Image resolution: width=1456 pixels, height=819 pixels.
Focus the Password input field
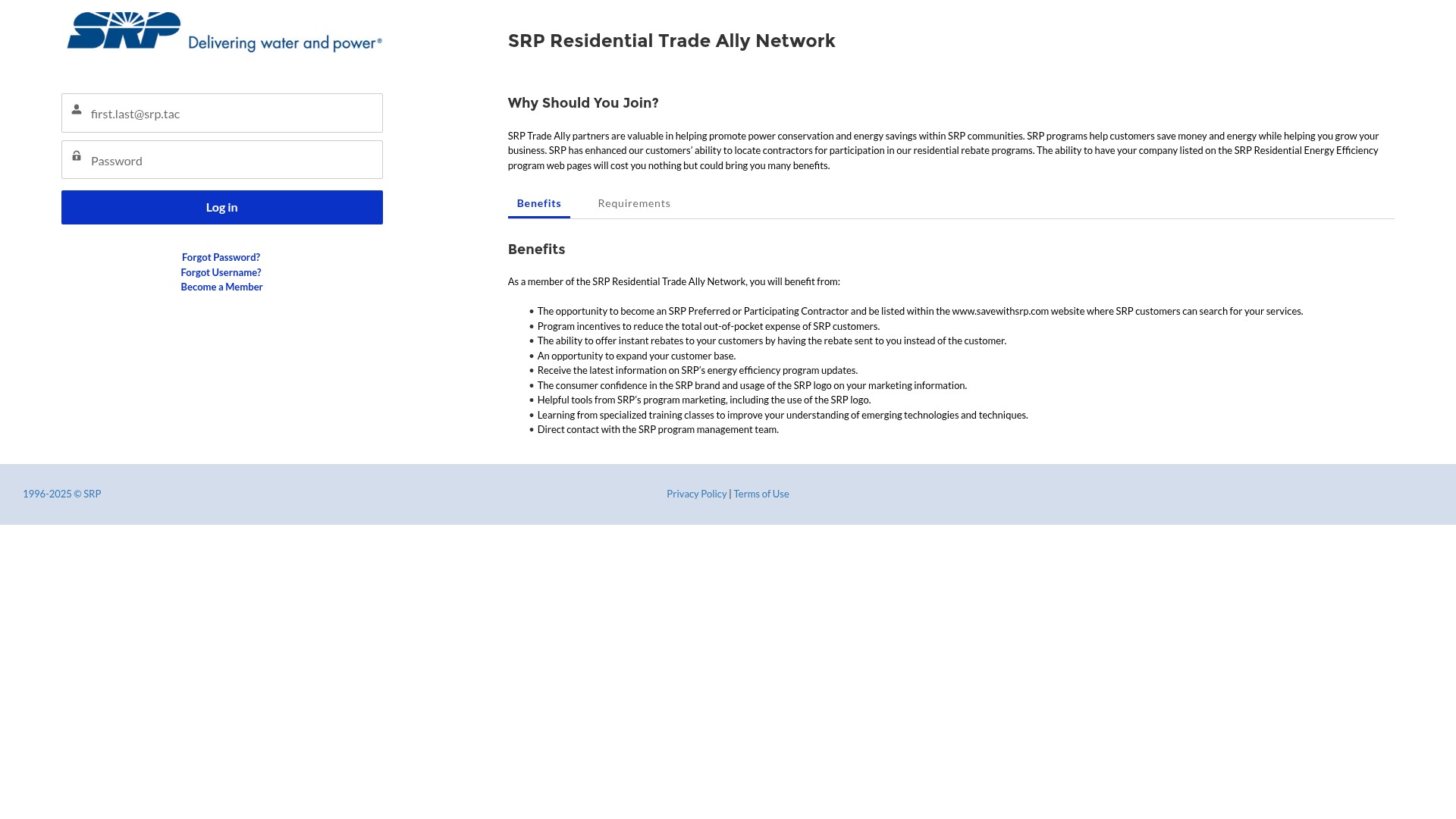222,160
